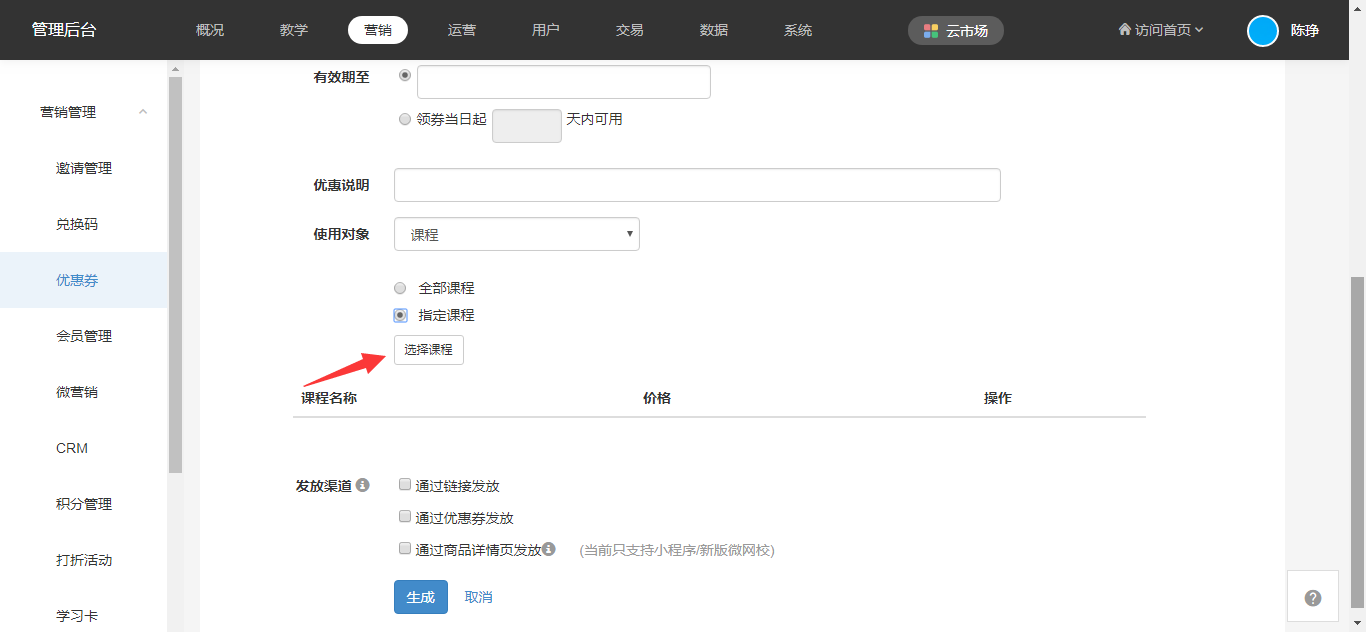Expand the 访问首页 dropdown menu
This screenshot has width=1366, height=632.
coord(1199,30)
